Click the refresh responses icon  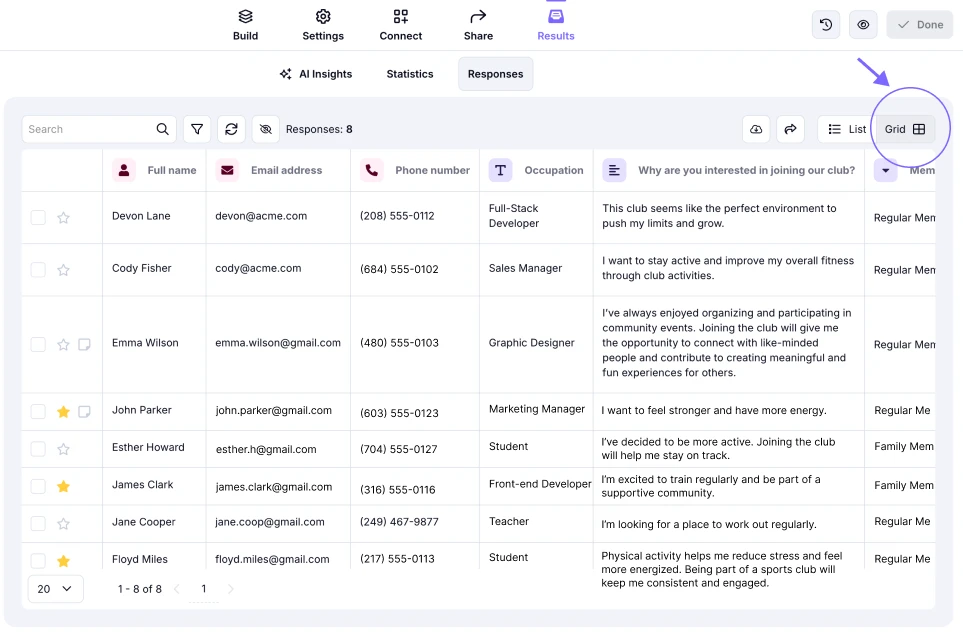click(x=231, y=129)
